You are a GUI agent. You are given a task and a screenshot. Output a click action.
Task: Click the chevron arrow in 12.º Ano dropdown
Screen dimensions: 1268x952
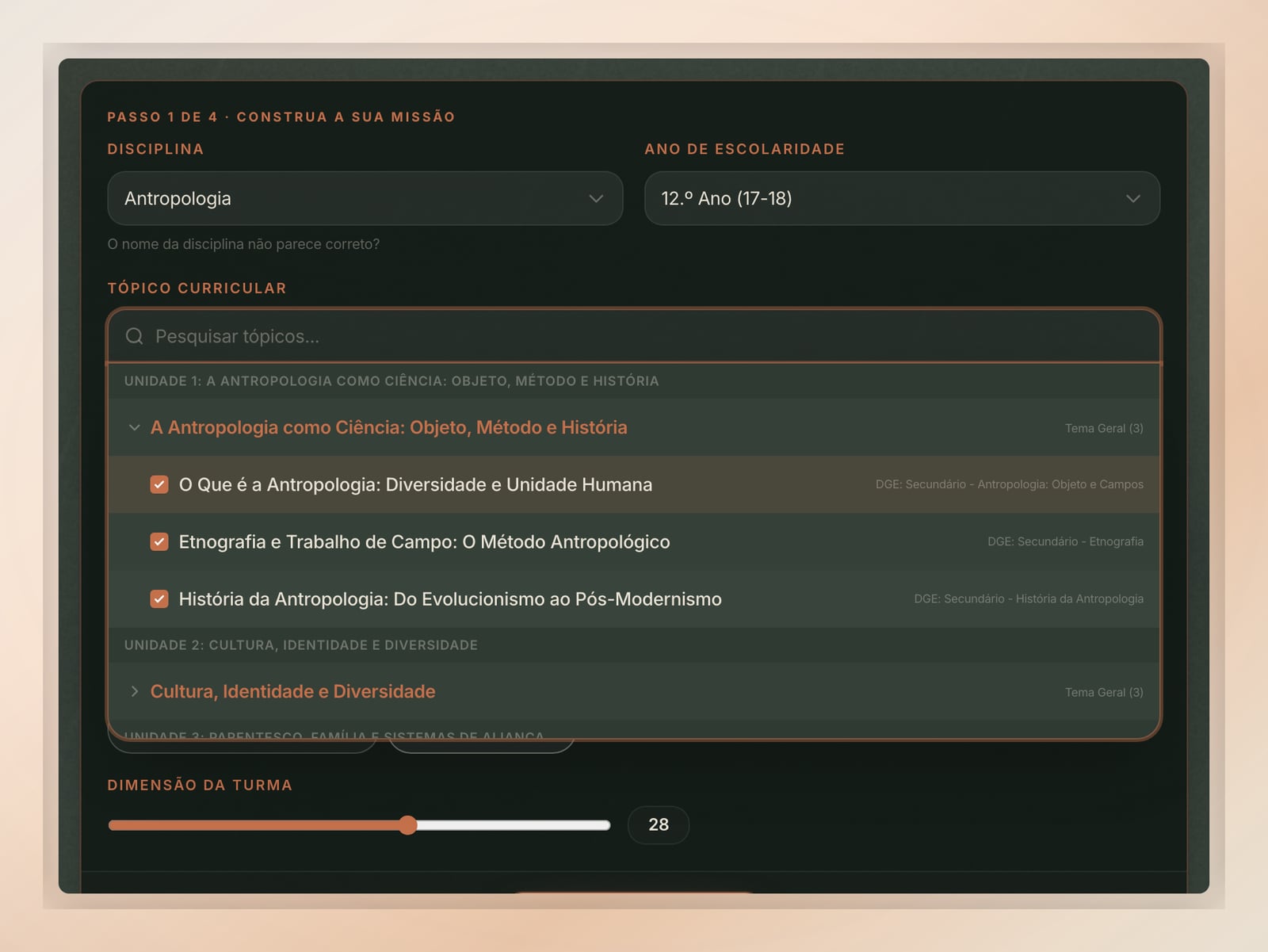[x=1133, y=198]
